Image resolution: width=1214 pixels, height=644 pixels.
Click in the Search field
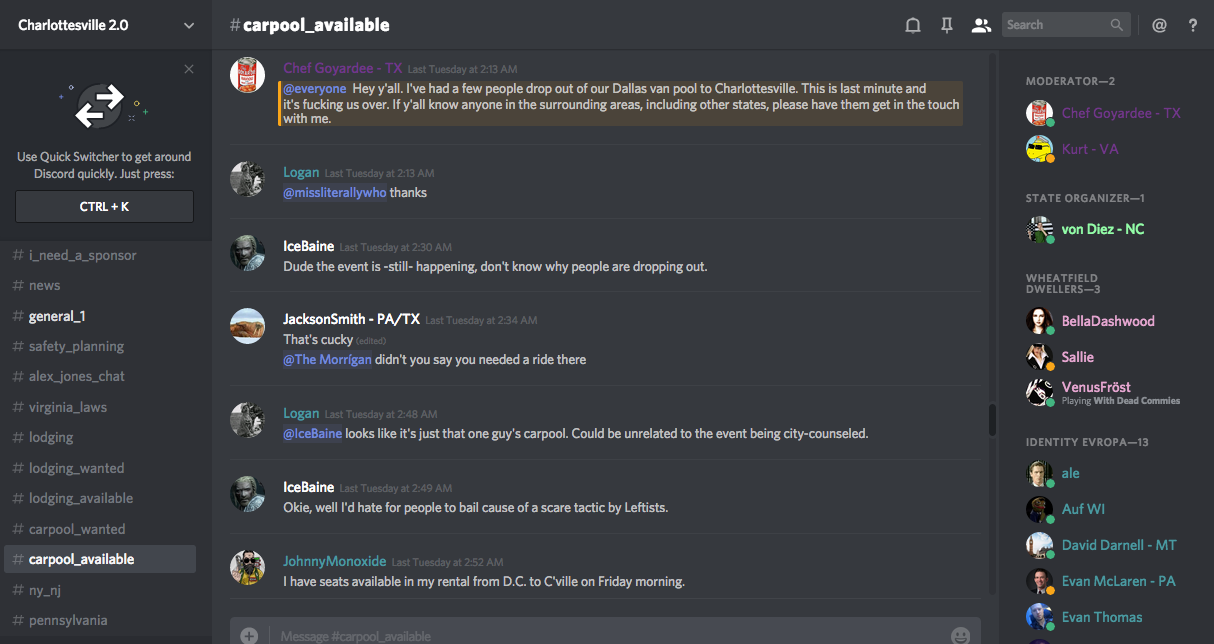[1055, 25]
